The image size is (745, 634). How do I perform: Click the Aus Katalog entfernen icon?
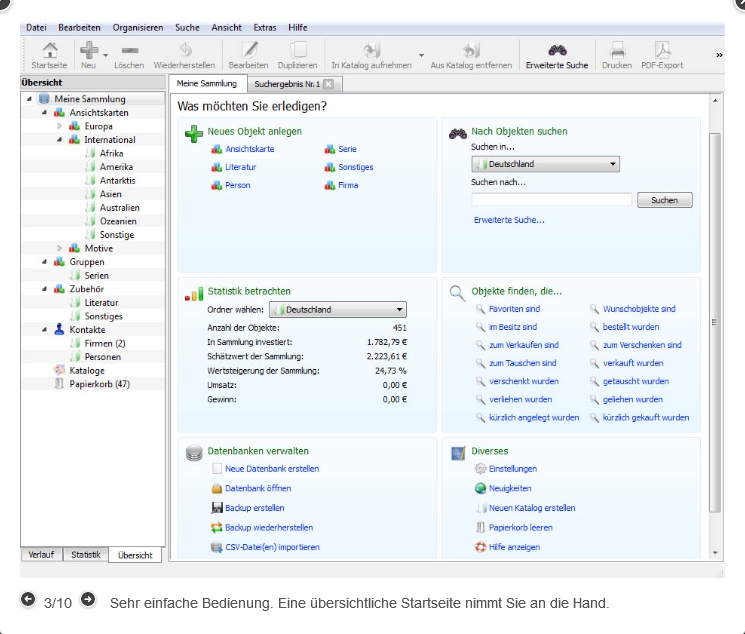pos(472,50)
